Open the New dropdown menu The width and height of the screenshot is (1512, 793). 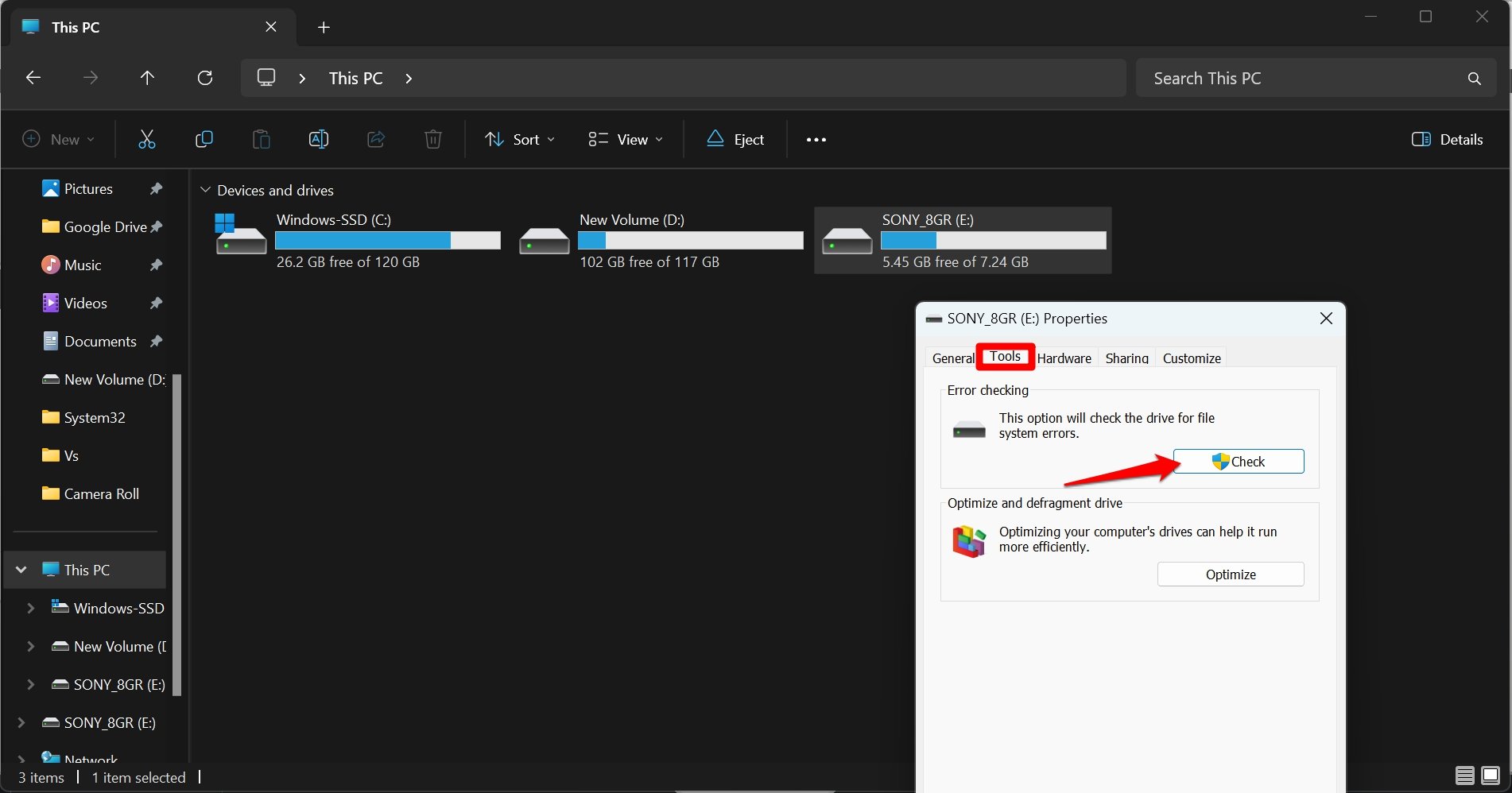pos(58,139)
